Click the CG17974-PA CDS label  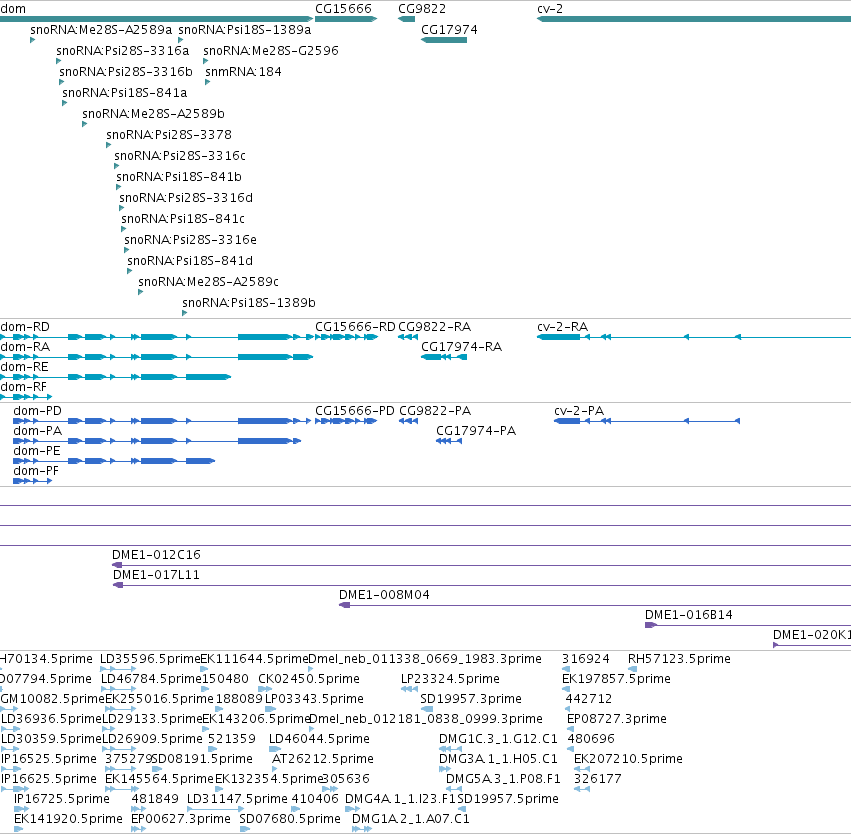tap(476, 431)
